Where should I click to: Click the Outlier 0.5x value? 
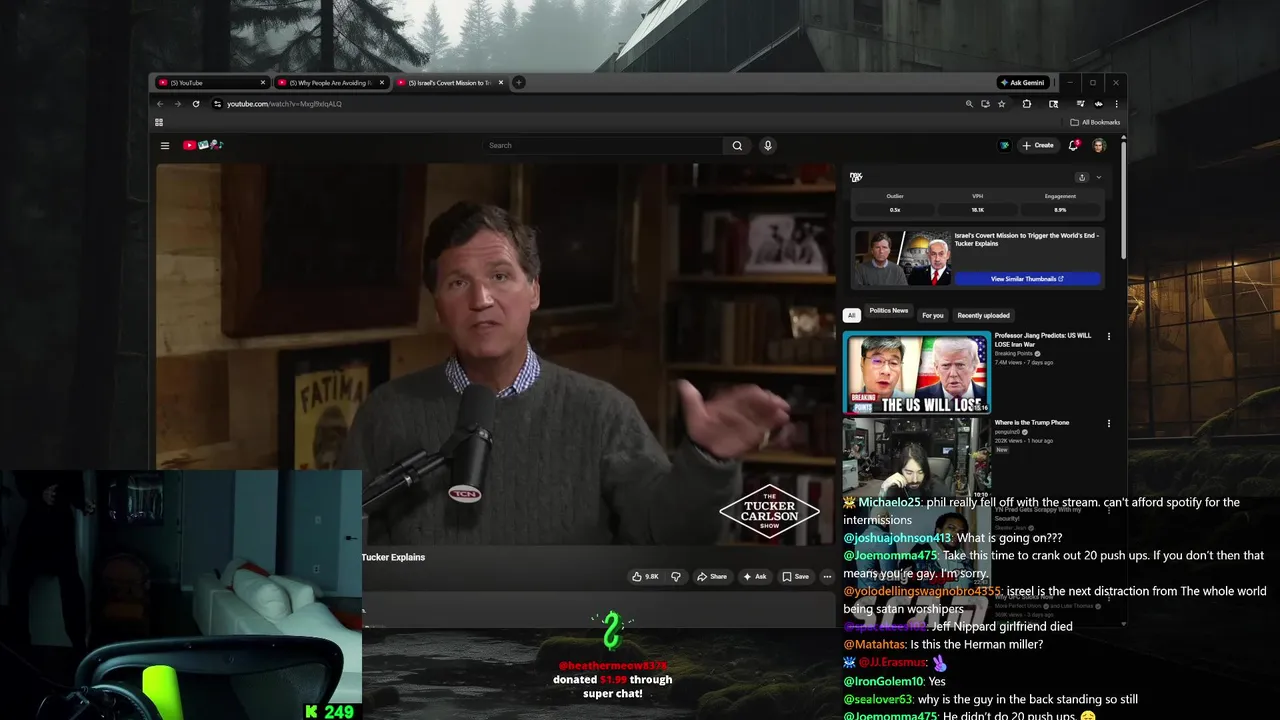coord(895,210)
